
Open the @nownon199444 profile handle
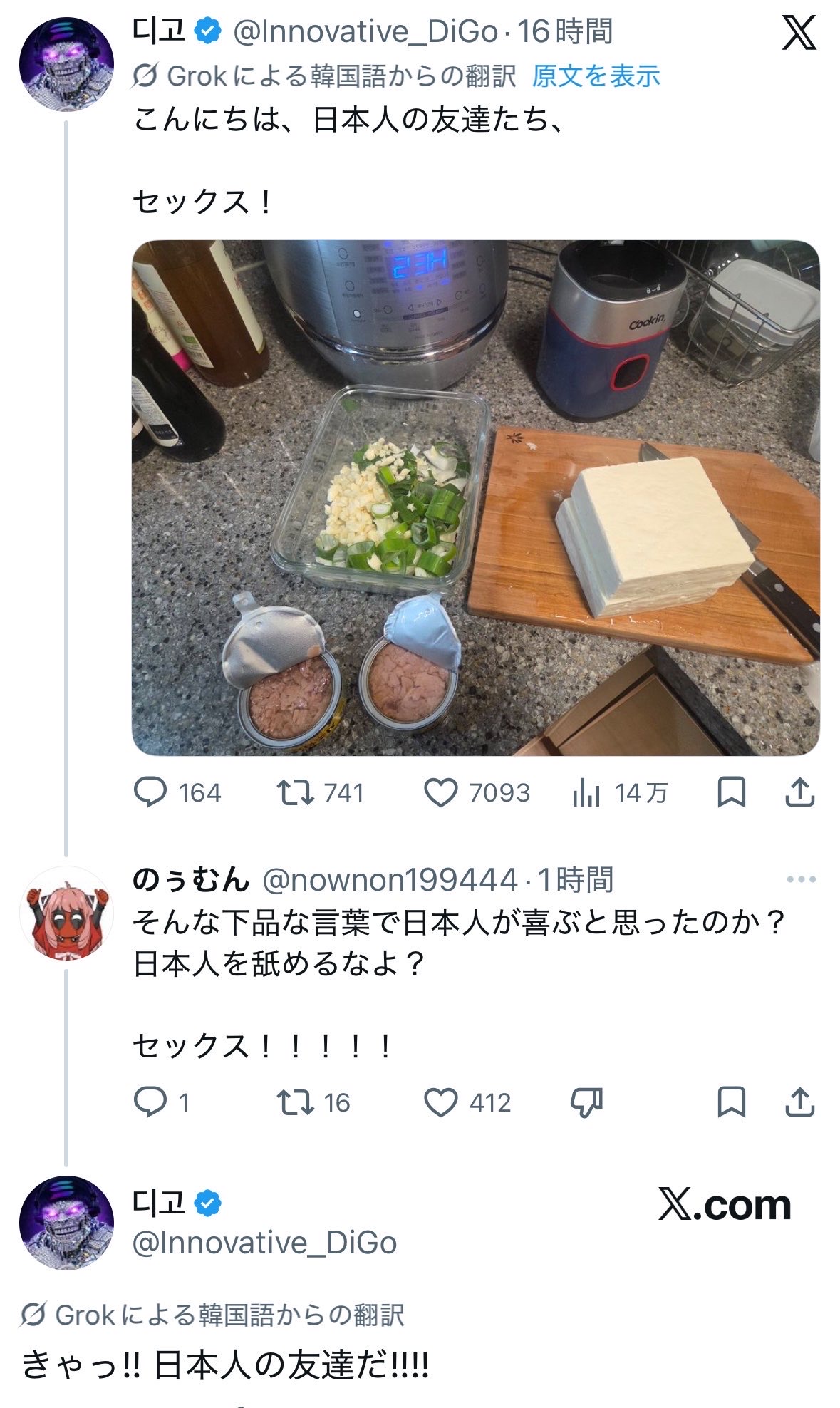pyautogui.click(x=390, y=880)
